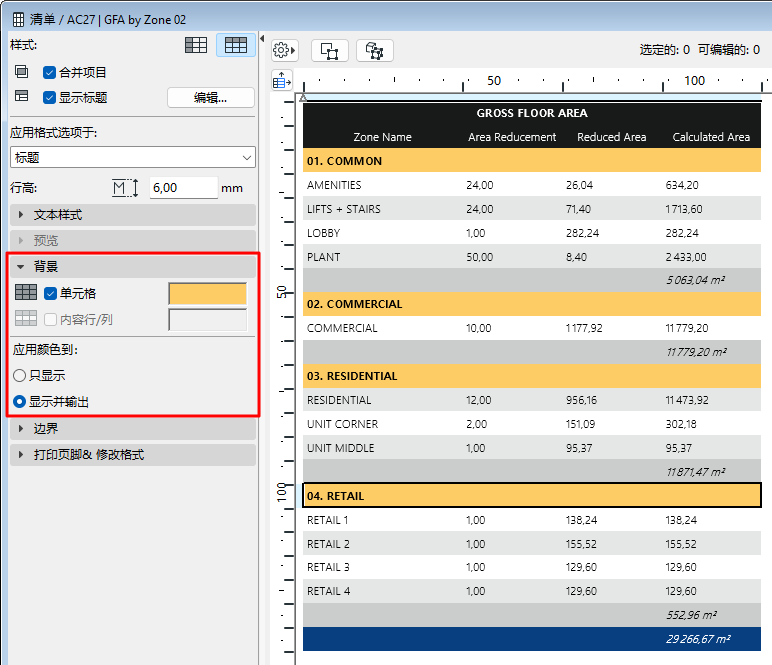Select the 显示并输出 radio button
Screen dimensions: 772x665
[19, 402]
